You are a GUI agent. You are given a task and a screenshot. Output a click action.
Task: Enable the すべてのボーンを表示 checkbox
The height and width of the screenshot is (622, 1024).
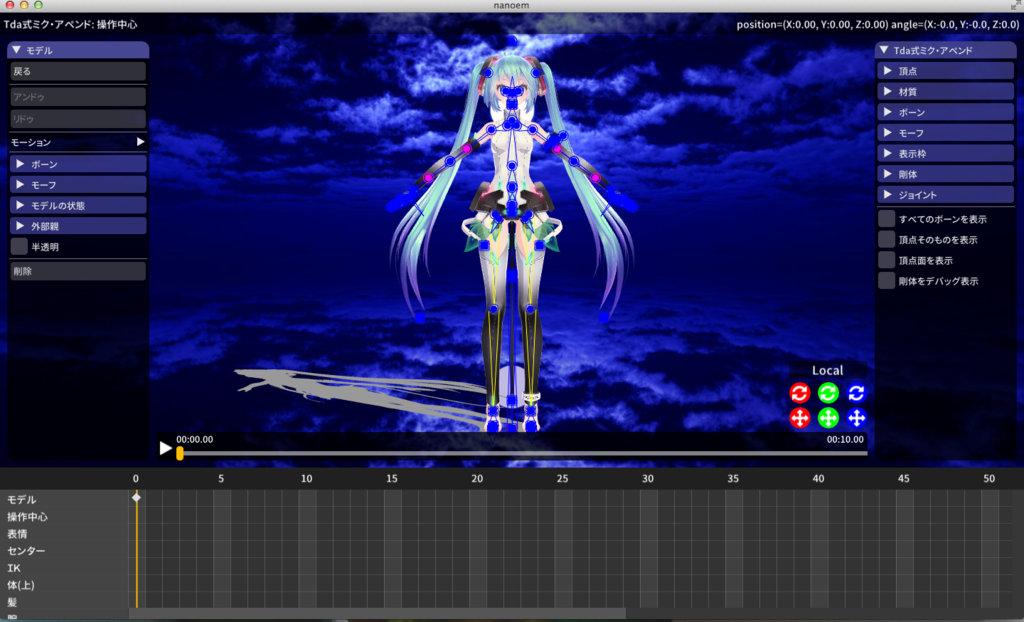pyautogui.click(x=885, y=218)
